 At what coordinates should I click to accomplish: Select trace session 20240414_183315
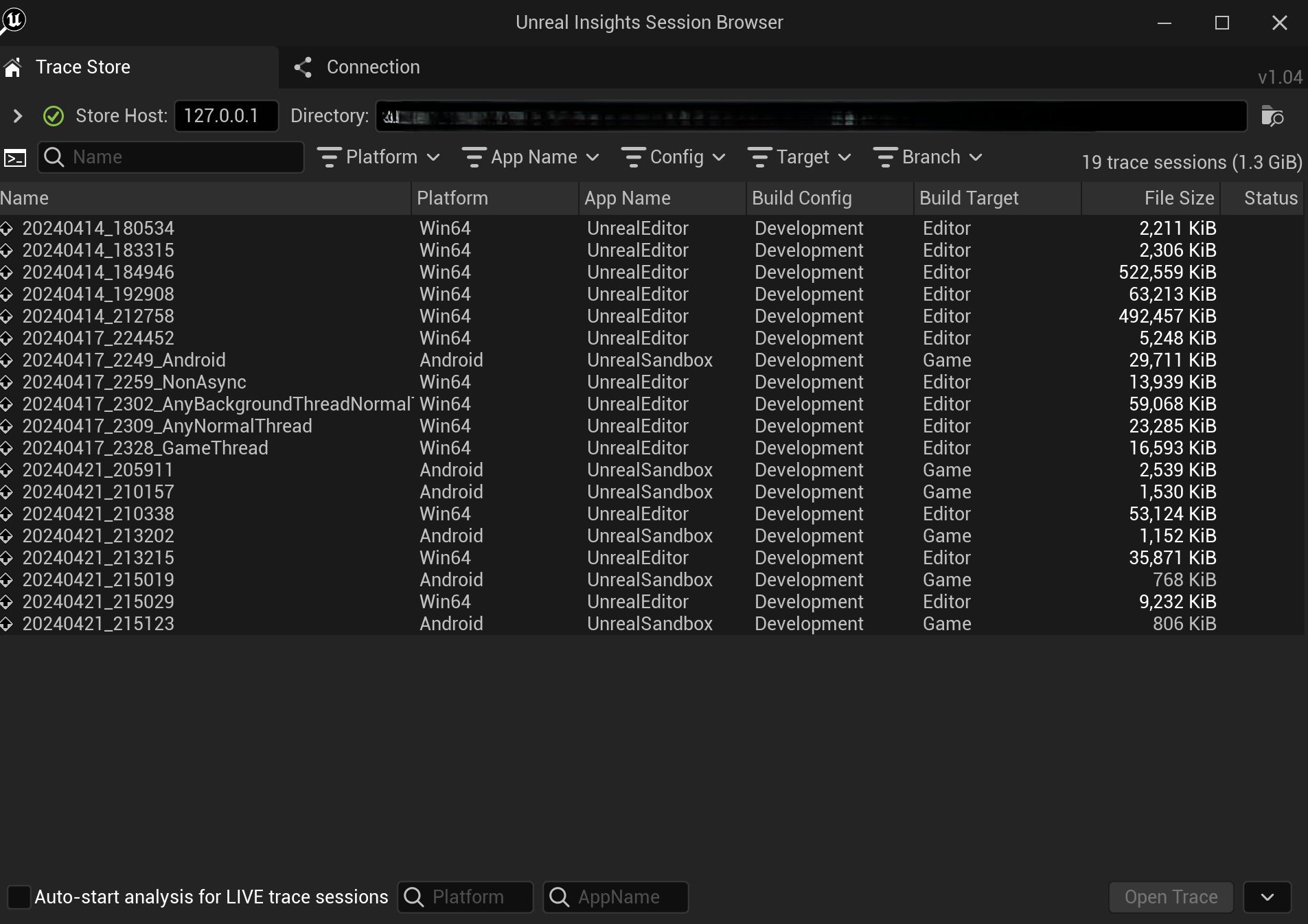click(652, 250)
